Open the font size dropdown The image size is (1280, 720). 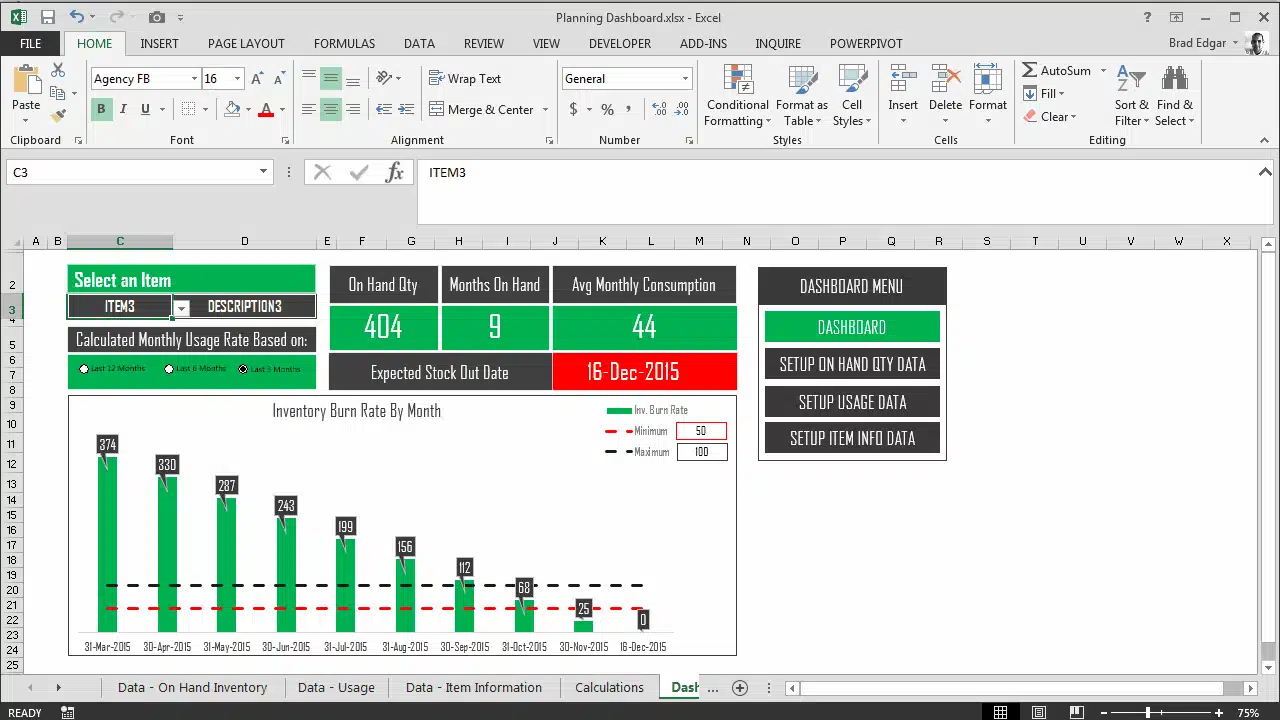[237, 78]
